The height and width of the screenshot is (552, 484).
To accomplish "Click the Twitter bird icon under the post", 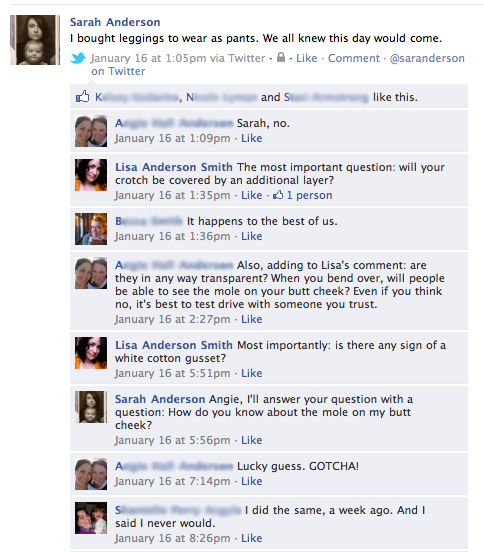I will click(78, 58).
